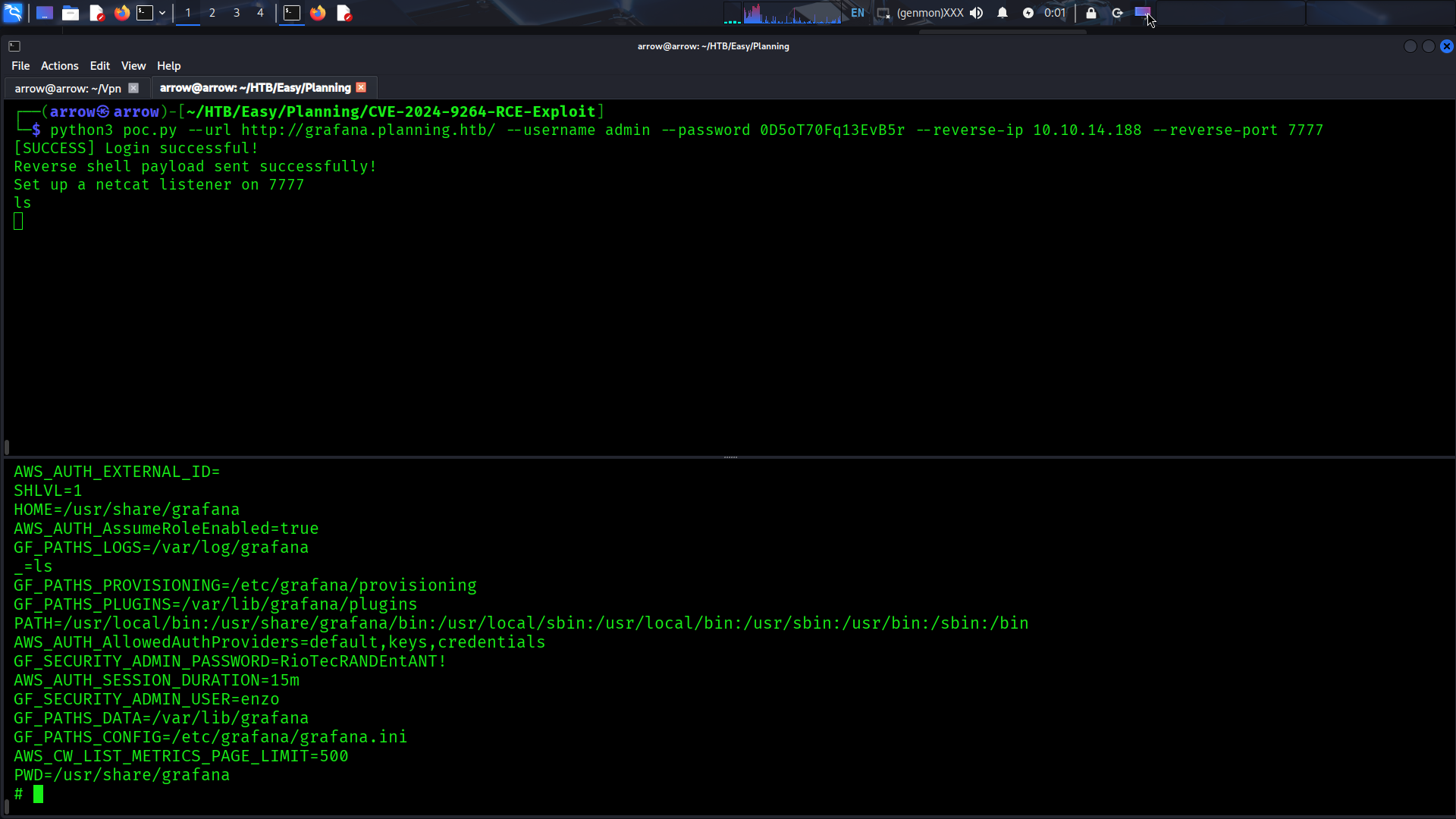Toggle the EN keyboard layout indicator

point(858,13)
